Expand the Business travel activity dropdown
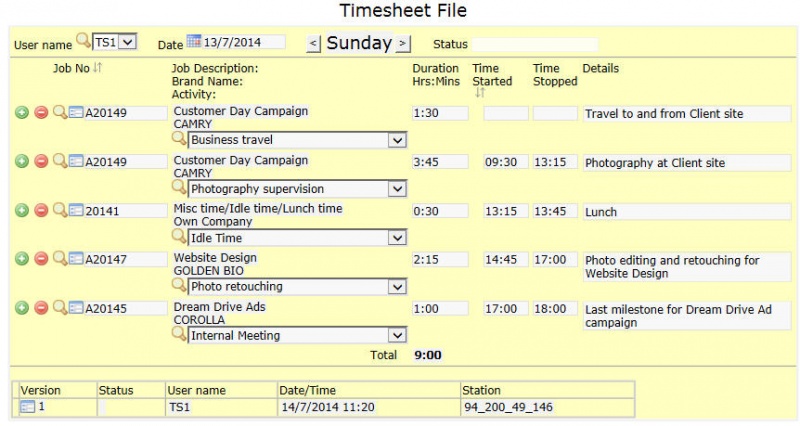Viewport: 800px width, 426px height. click(397, 140)
